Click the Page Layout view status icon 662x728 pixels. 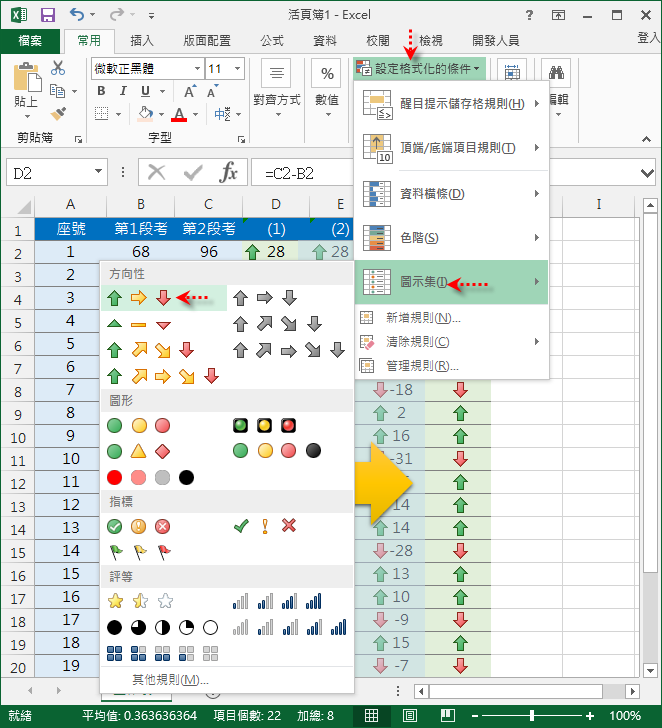click(x=409, y=715)
